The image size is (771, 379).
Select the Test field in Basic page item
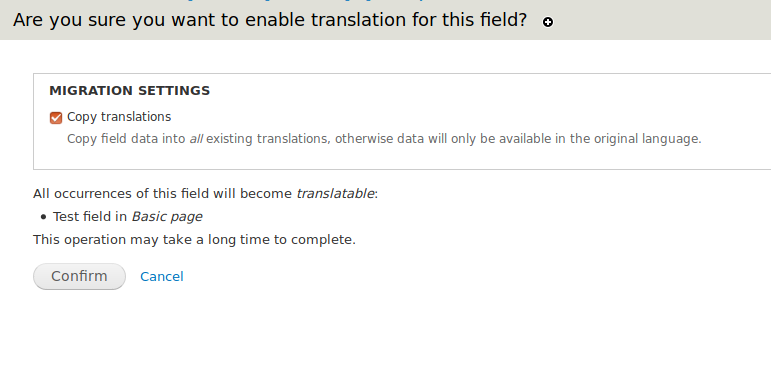pyautogui.click(x=127, y=217)
